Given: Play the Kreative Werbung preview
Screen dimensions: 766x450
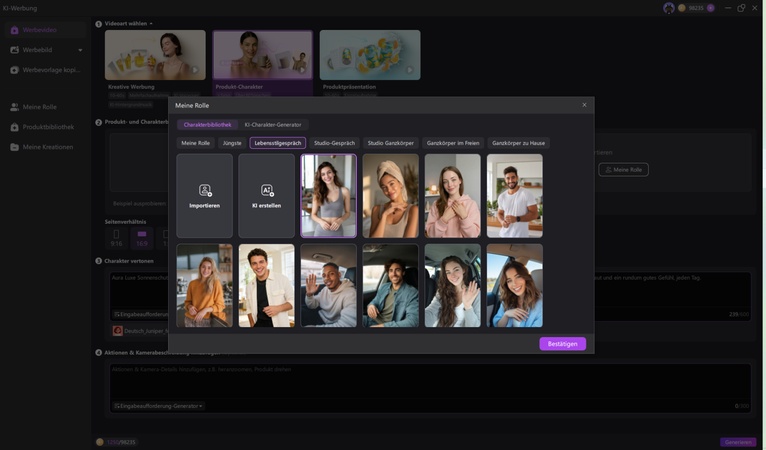Looking at the screenshot, I should (195, 70).
